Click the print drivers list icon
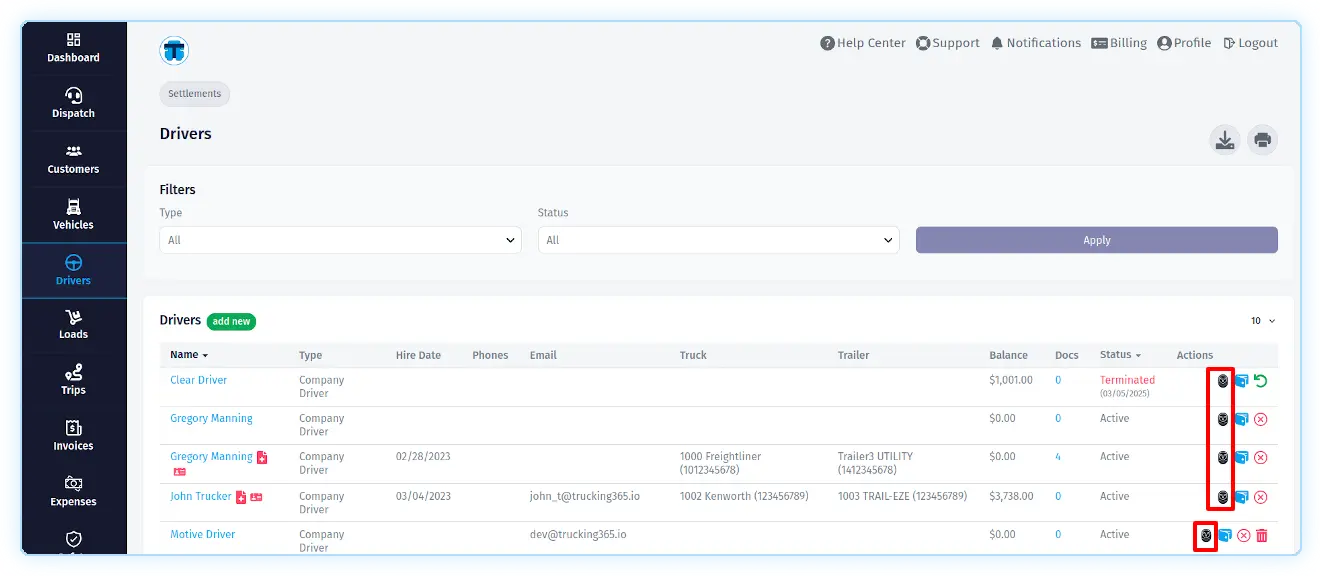Screen dimensions: 1320x576 (x=1262, y=140)
